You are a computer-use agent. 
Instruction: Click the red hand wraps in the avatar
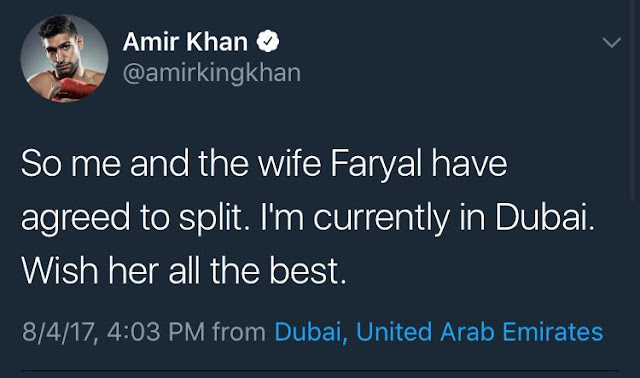click(x=72, y=89)
